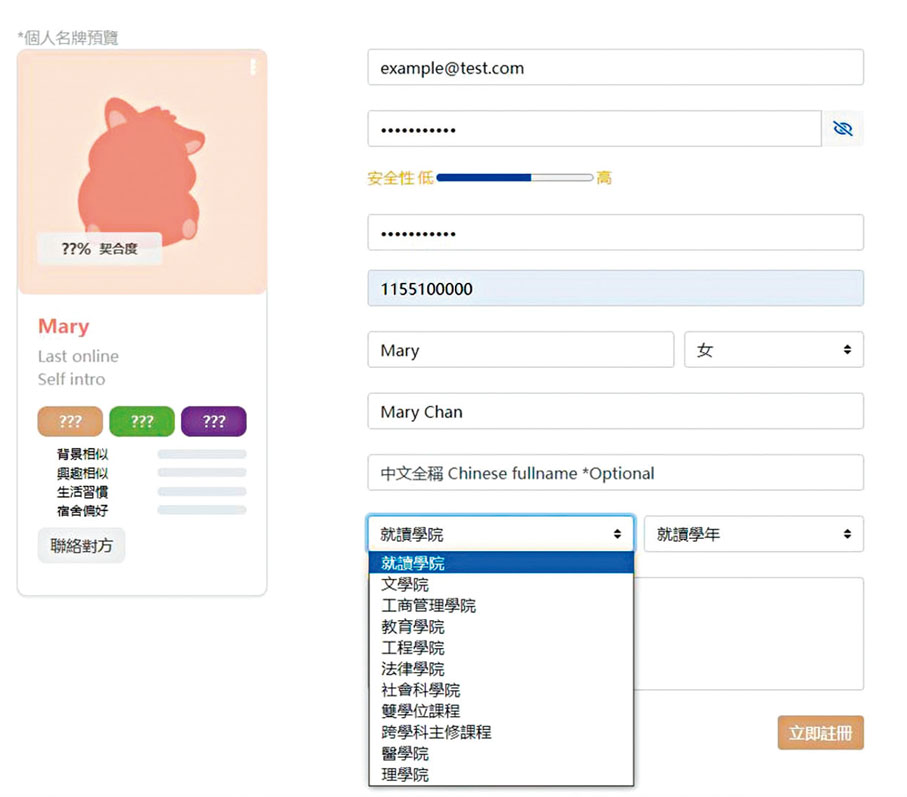
Task: Click the cat avatar illustration
Action: 141,165
